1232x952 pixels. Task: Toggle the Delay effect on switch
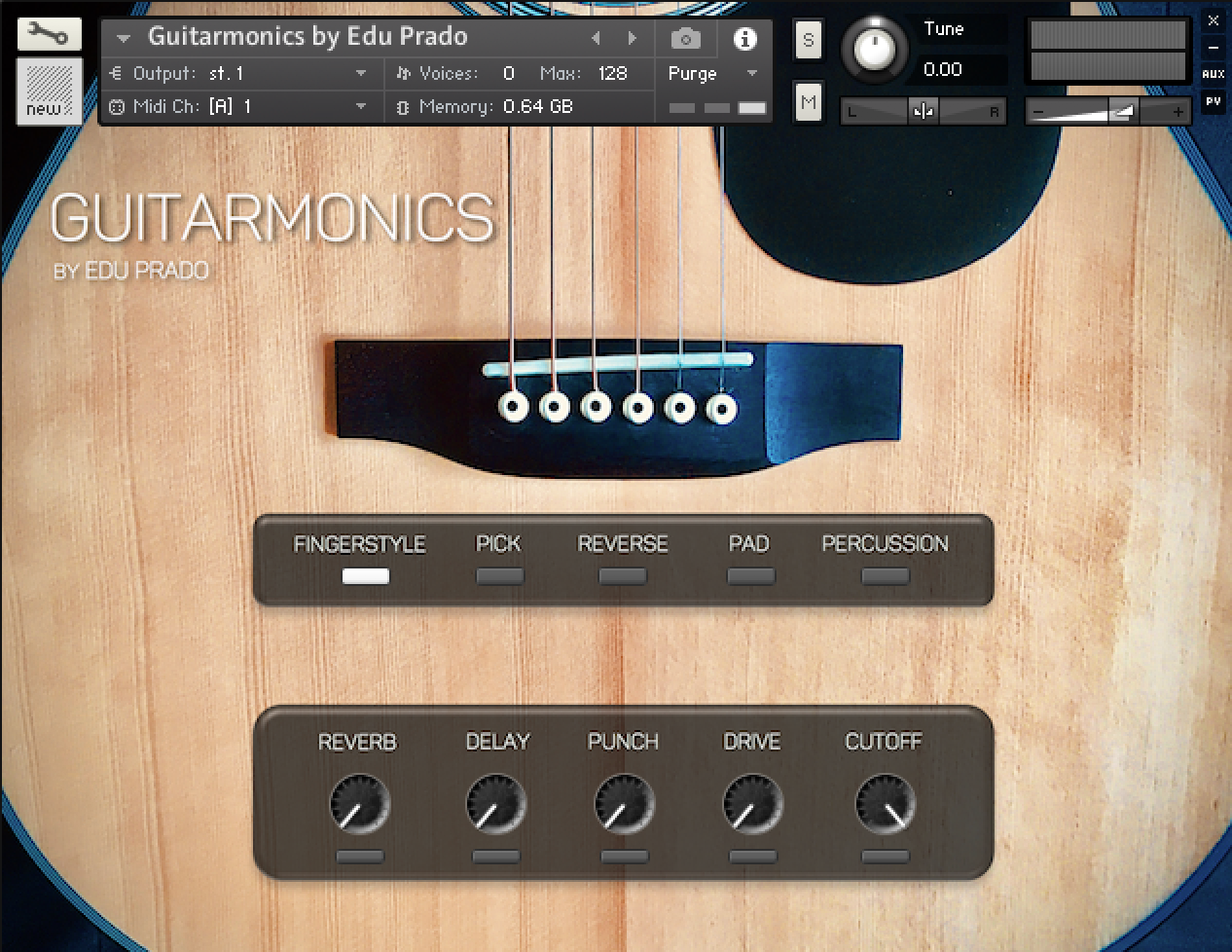click(x=496, y=857)
